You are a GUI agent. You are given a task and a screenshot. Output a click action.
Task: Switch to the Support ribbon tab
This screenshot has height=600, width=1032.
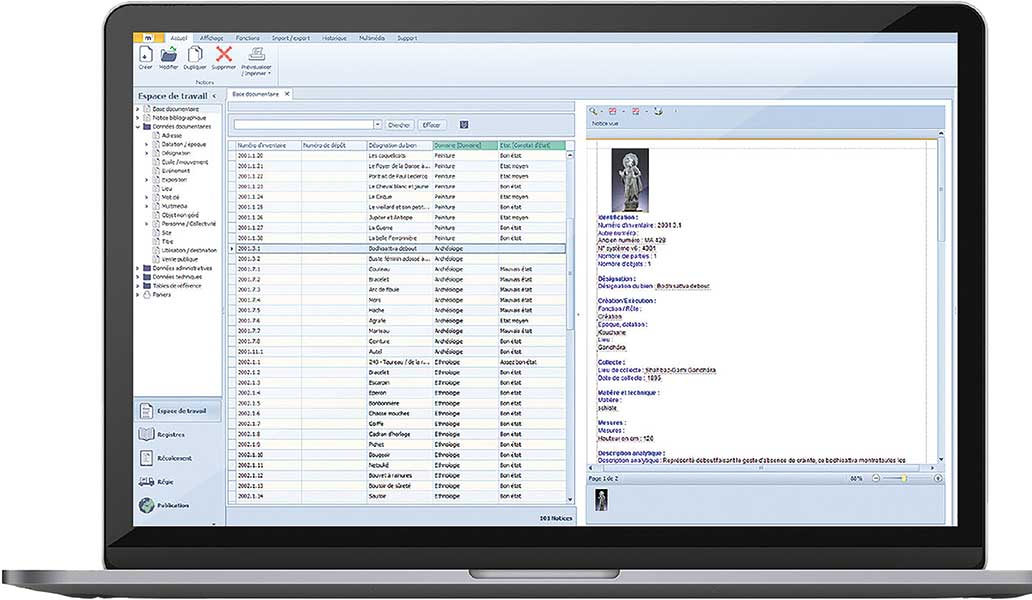[407, 38]
